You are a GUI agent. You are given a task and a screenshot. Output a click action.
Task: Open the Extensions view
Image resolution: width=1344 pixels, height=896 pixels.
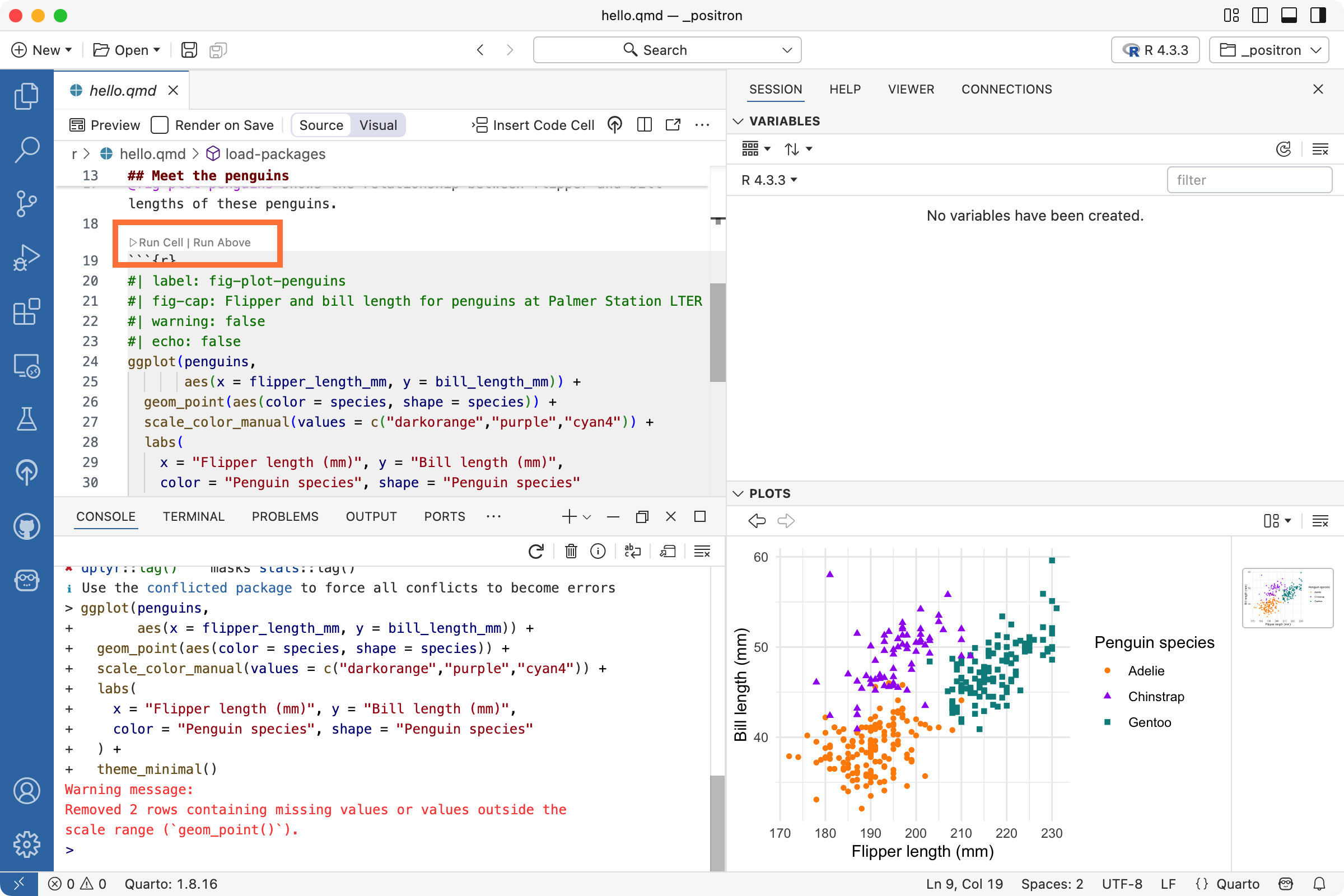click(x=26, y=311)
